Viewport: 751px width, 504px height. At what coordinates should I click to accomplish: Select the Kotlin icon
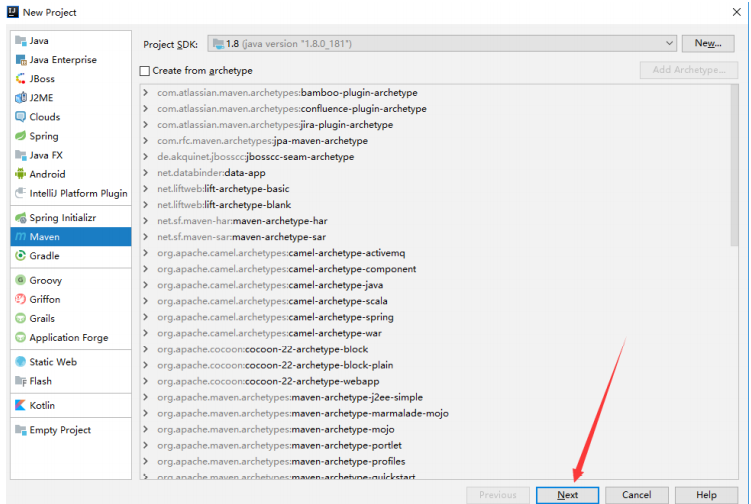[21, 405]
